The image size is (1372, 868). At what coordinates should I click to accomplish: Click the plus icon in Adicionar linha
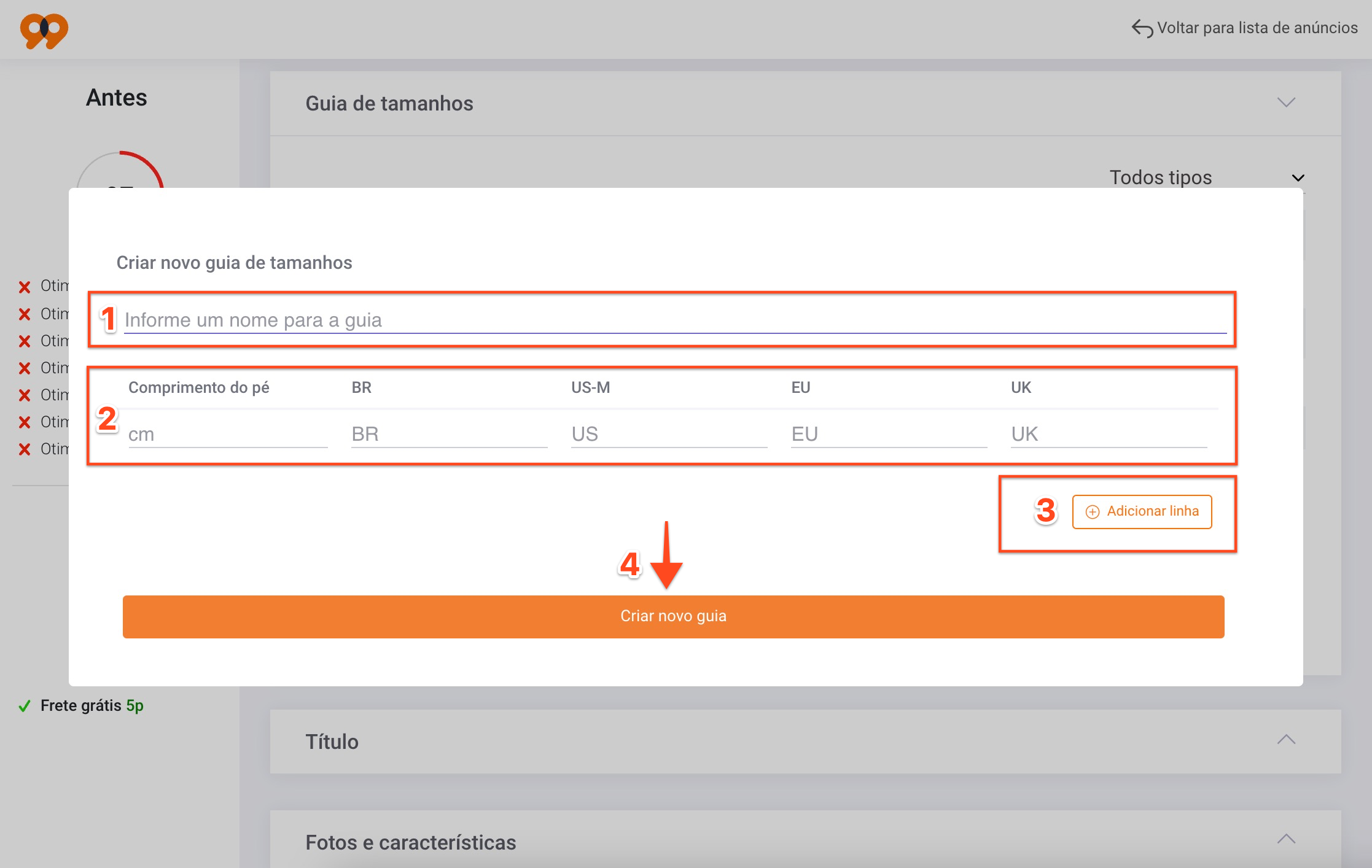(x=1092, y=512)
